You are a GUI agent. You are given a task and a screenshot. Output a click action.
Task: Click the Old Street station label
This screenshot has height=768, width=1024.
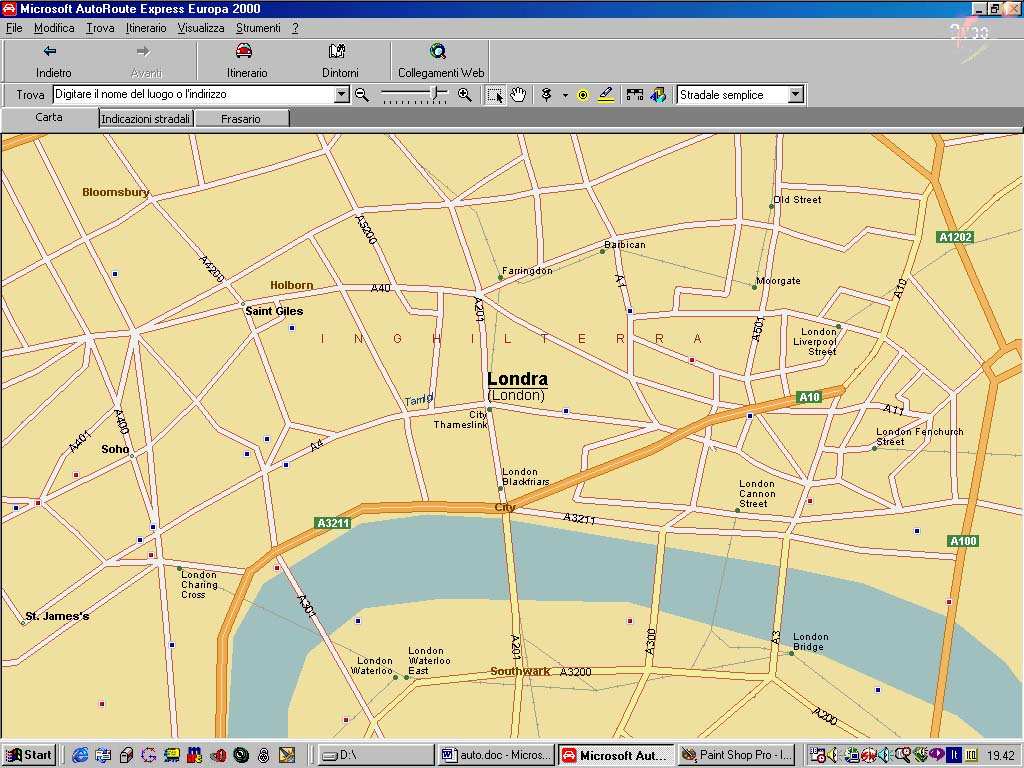click(797, 200)
